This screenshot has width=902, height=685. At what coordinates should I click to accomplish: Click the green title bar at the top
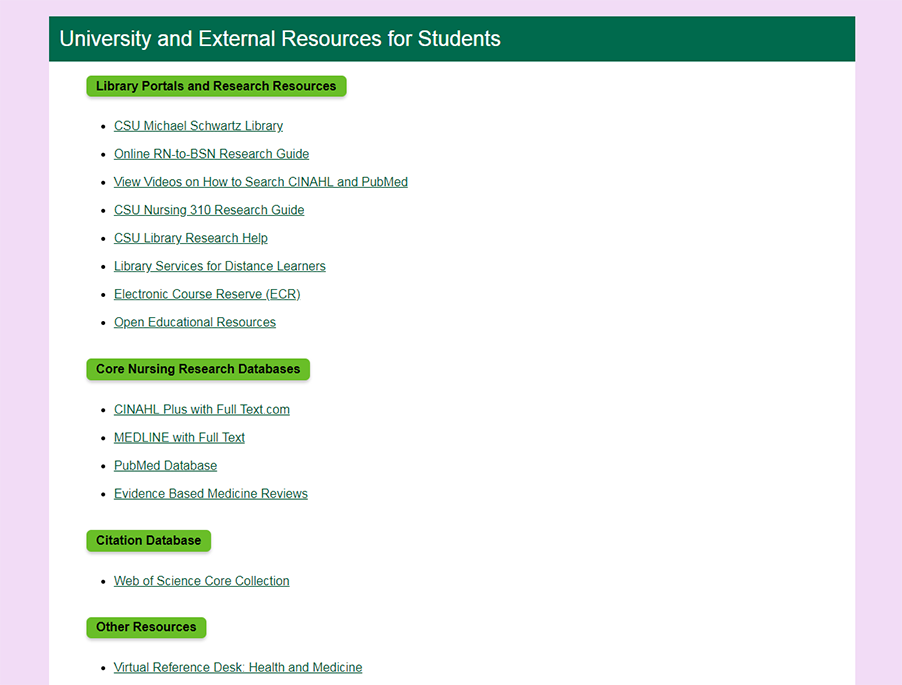pyautogui.click(x=451, y=39)
